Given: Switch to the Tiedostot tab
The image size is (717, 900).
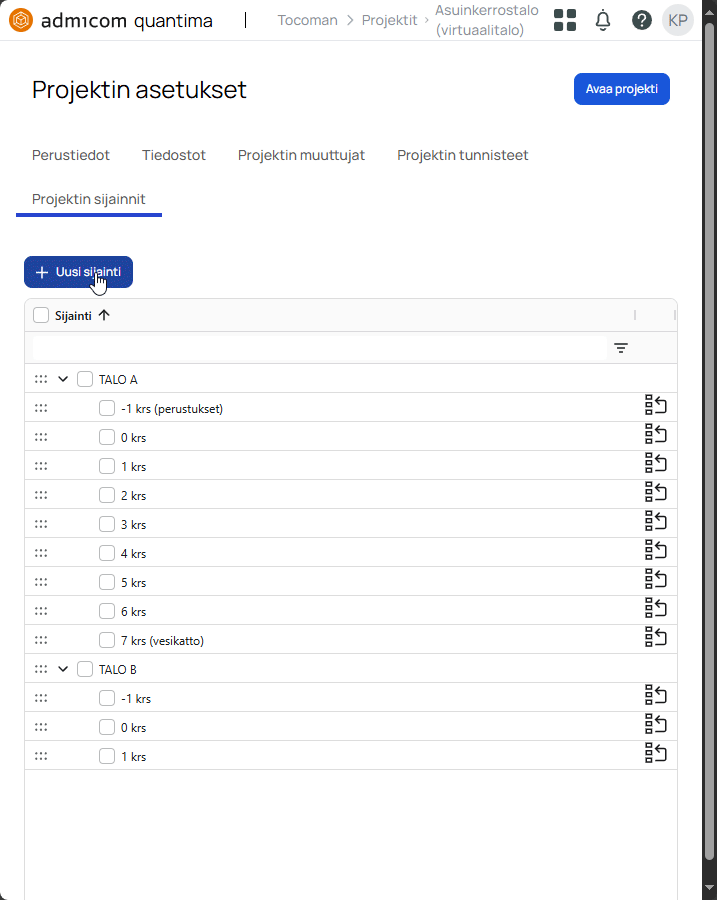Looking at the screenshot, I should tap(174, 155).
